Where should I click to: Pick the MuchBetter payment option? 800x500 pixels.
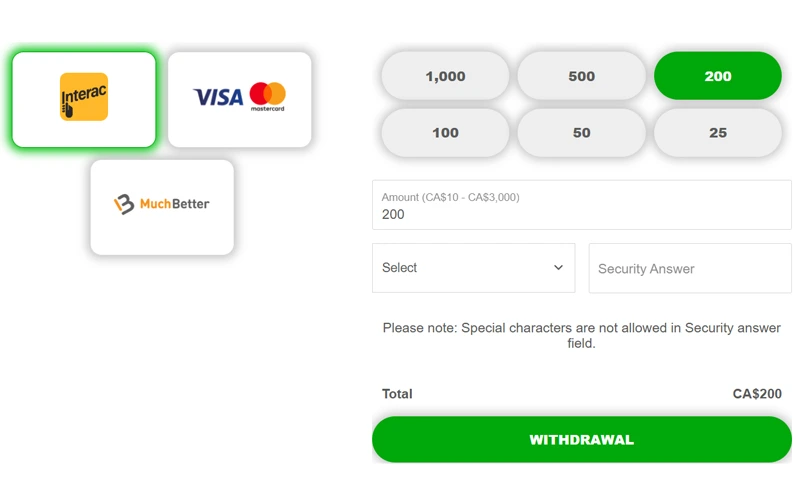(x=162, y=207)
